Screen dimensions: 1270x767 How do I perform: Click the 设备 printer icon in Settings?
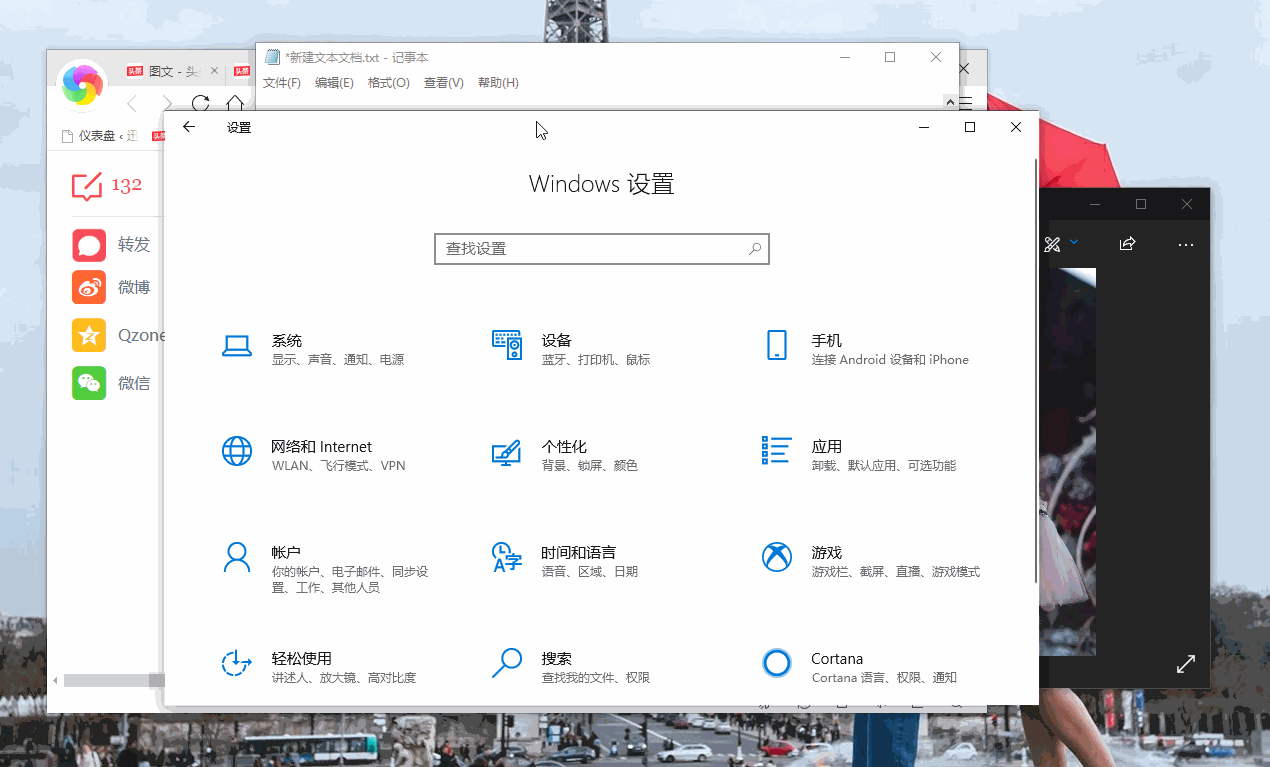(507, 345)
